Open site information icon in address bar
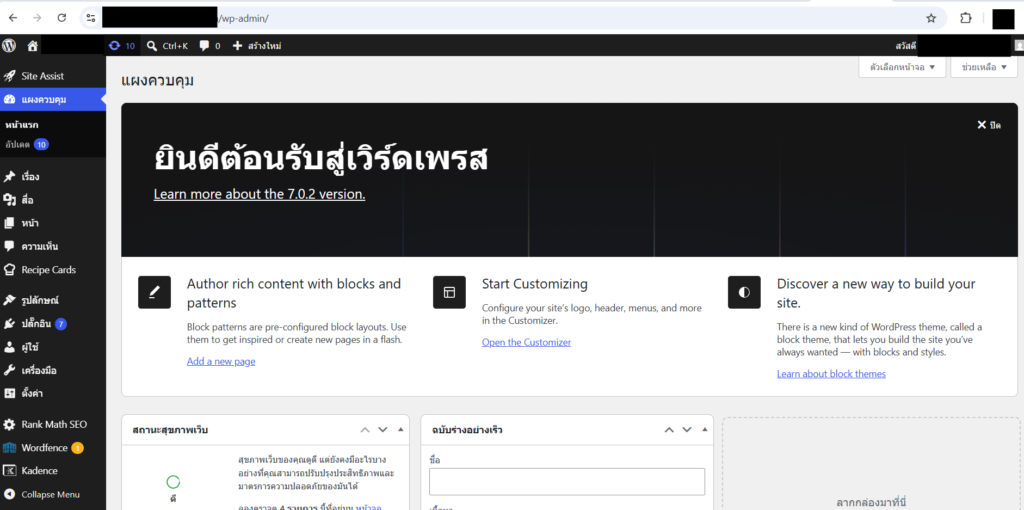 coord(91,18)
